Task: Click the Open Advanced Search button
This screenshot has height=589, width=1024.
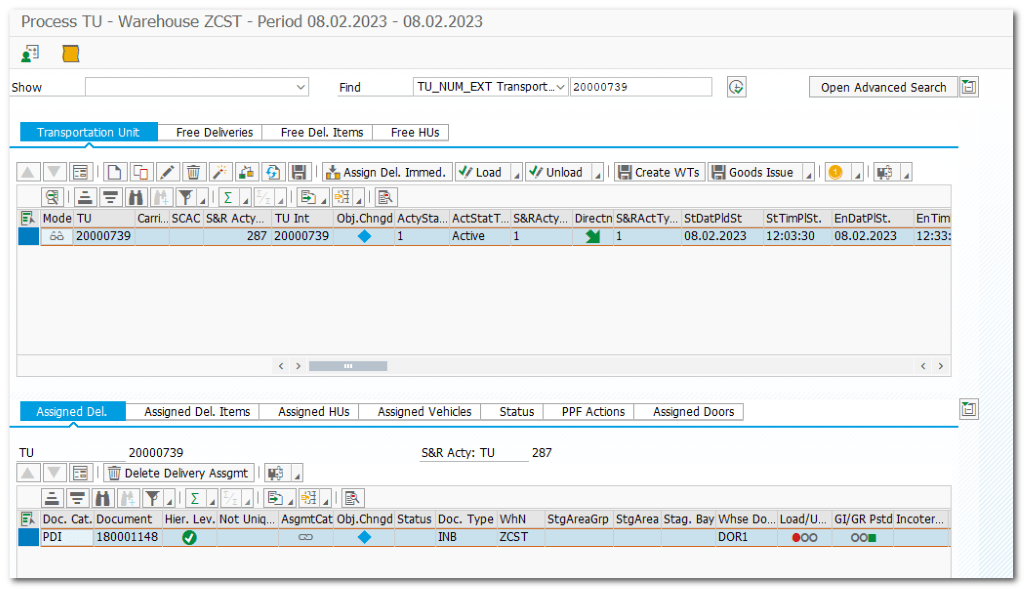Action: 883,87
